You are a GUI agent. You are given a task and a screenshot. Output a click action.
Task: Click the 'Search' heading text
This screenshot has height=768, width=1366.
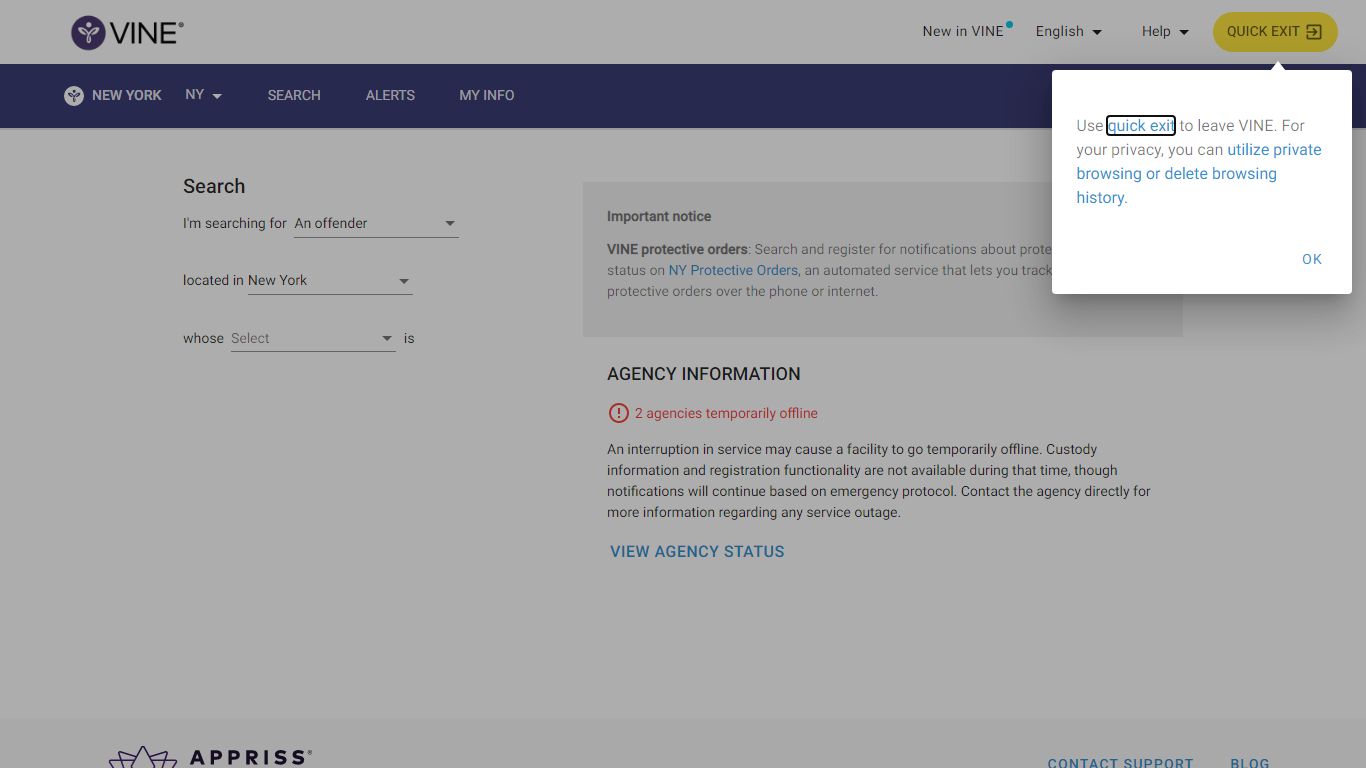[214, 187]
